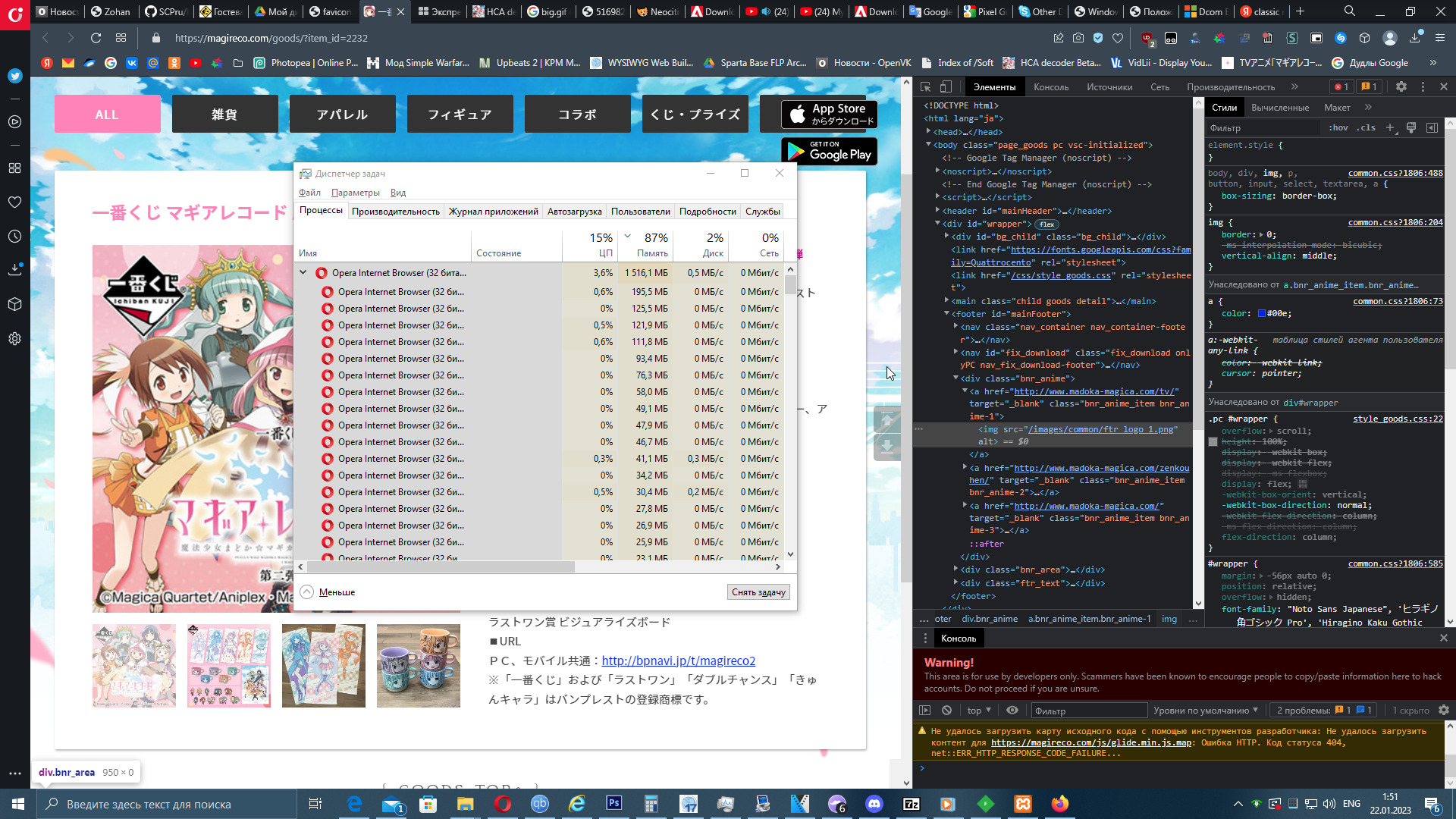This screenshot has height=819, width=1456.
Task: Open the top JavaScript context dropdown
Action: tap(979, 711)
